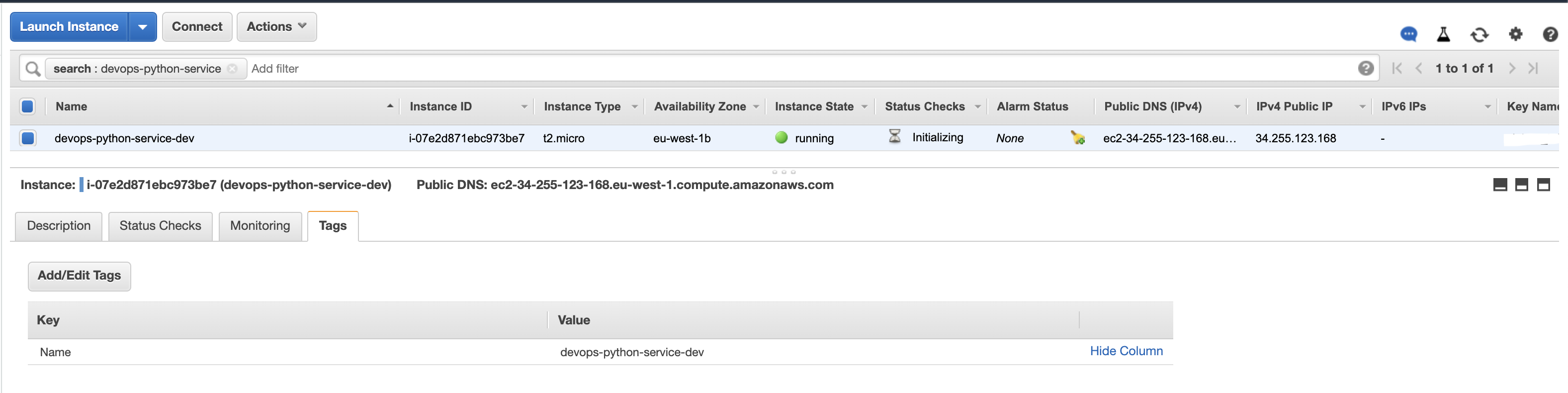
Task: Click the experiments flask icon
Action: click(x=1443, y=34)
